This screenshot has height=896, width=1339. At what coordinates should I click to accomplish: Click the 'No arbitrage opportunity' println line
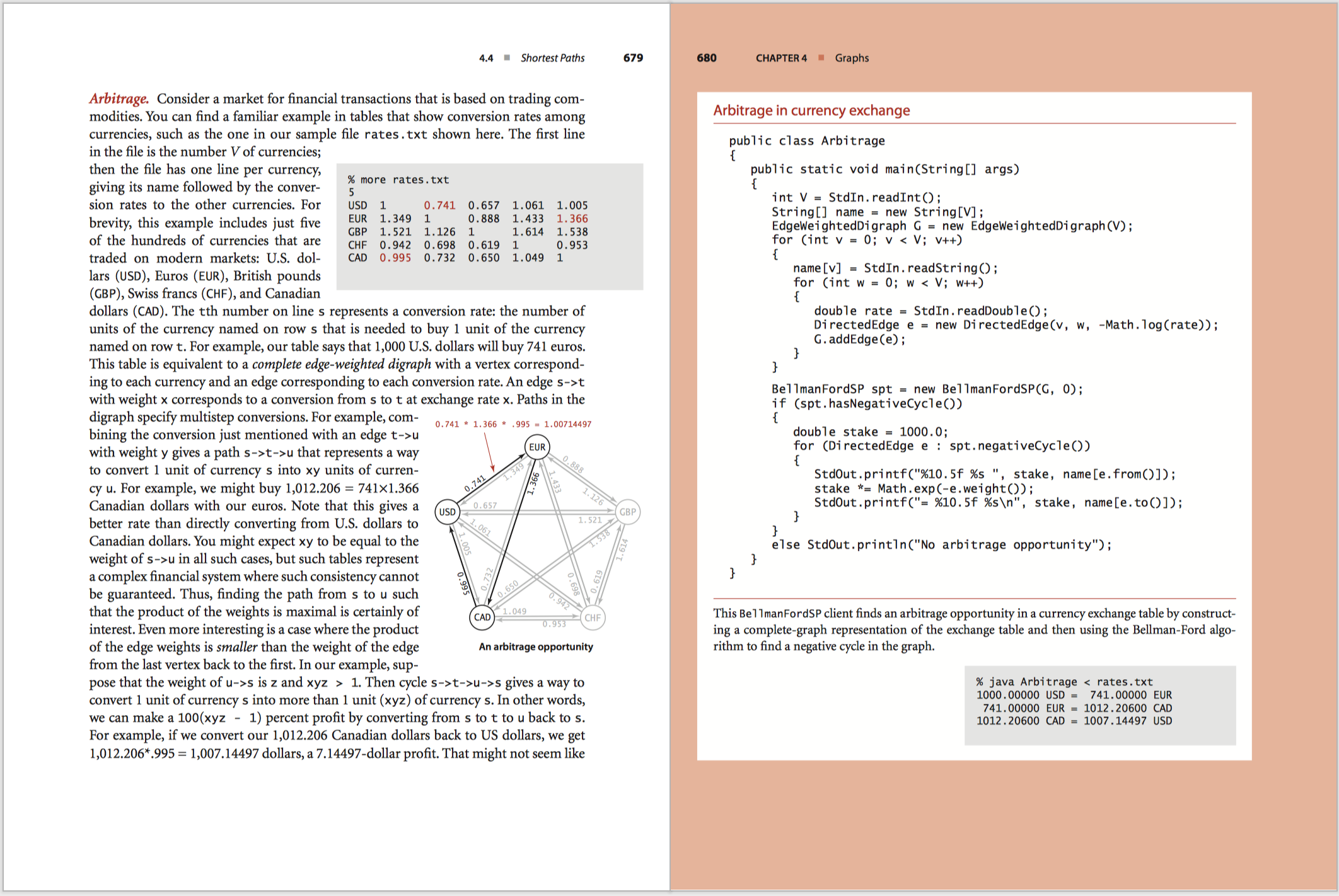942,544
